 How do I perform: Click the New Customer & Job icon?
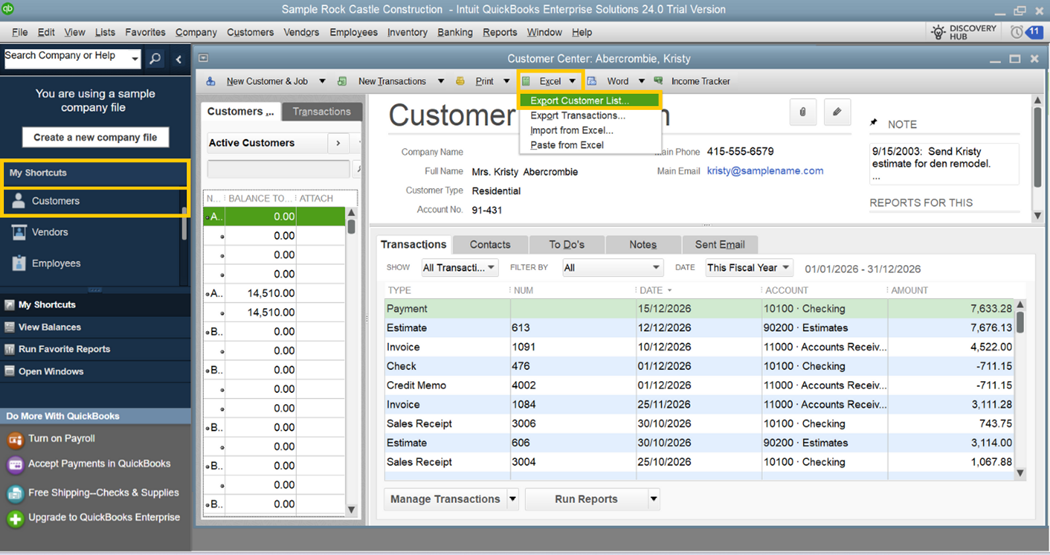(x=211, y=81)
